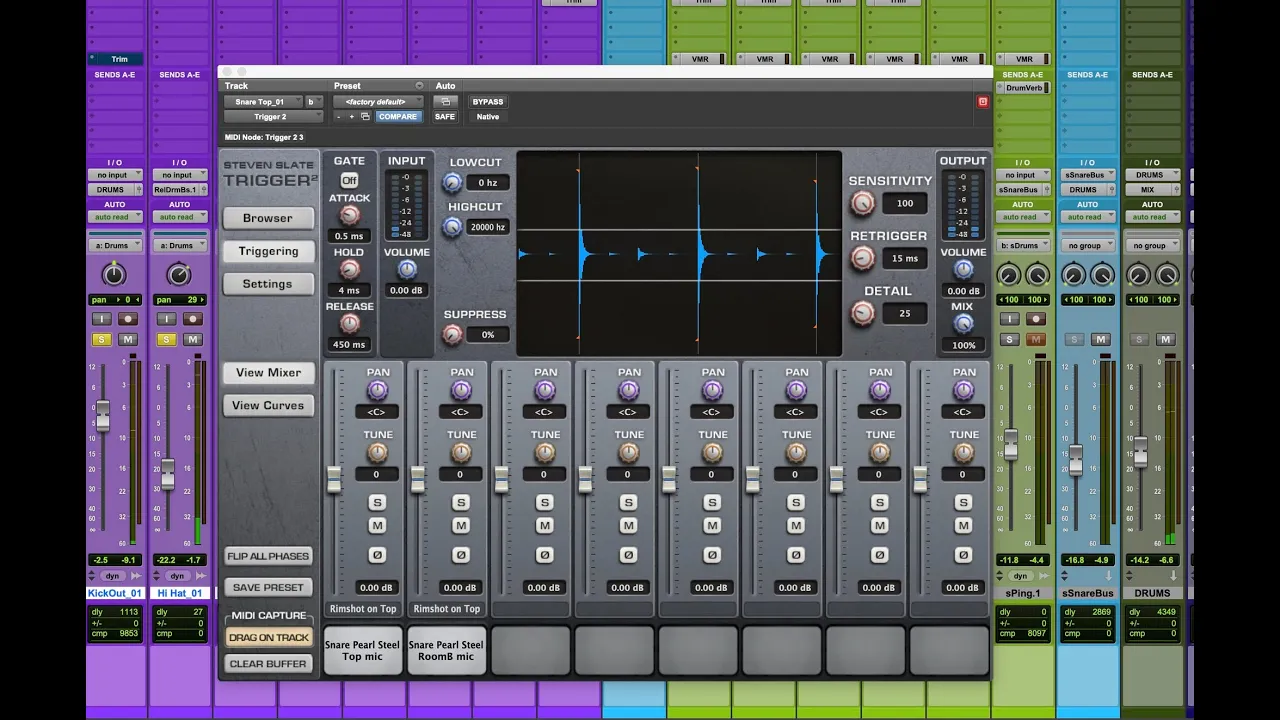Toggle the Gate Off switch
The width and height of the screenshot is (1280, 720).
(x=349, y=180)
